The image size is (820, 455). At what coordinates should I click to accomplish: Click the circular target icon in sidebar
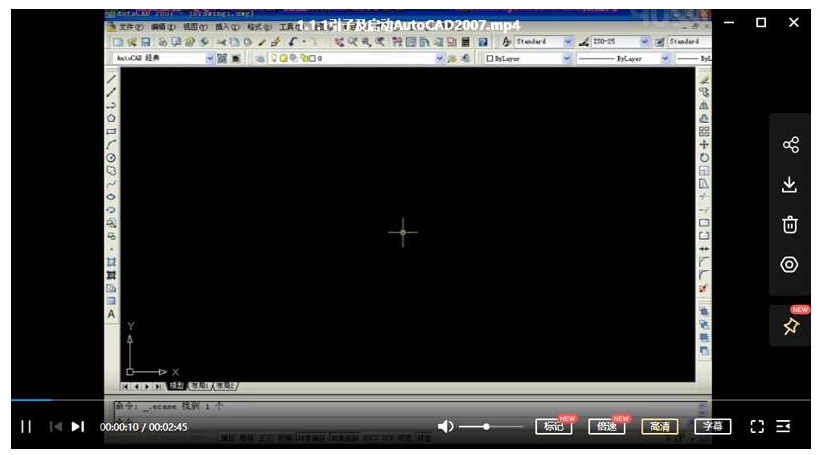[790, 265]
